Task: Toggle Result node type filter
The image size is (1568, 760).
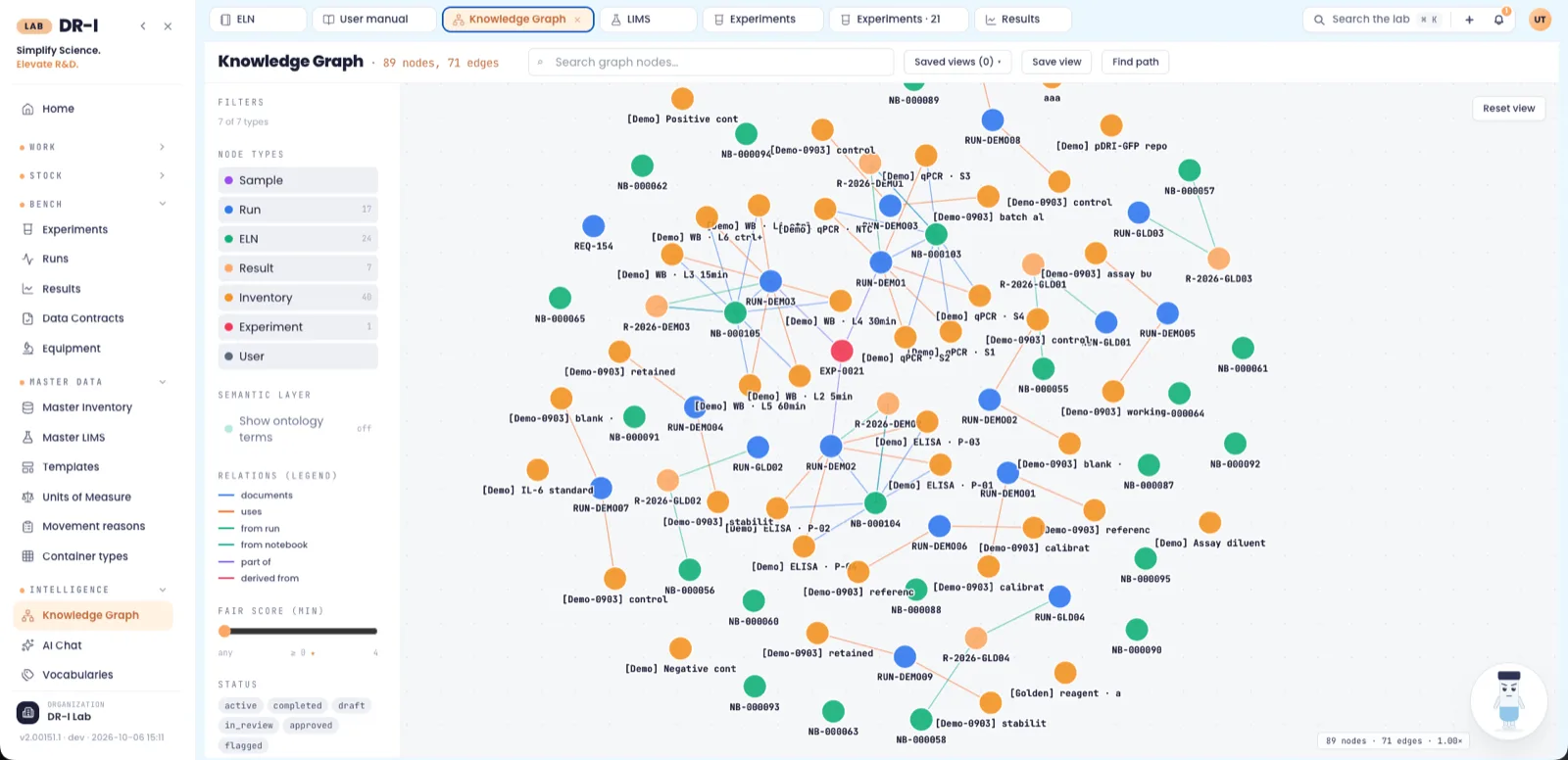Action: pyautogui.click(x=298, y=268)
